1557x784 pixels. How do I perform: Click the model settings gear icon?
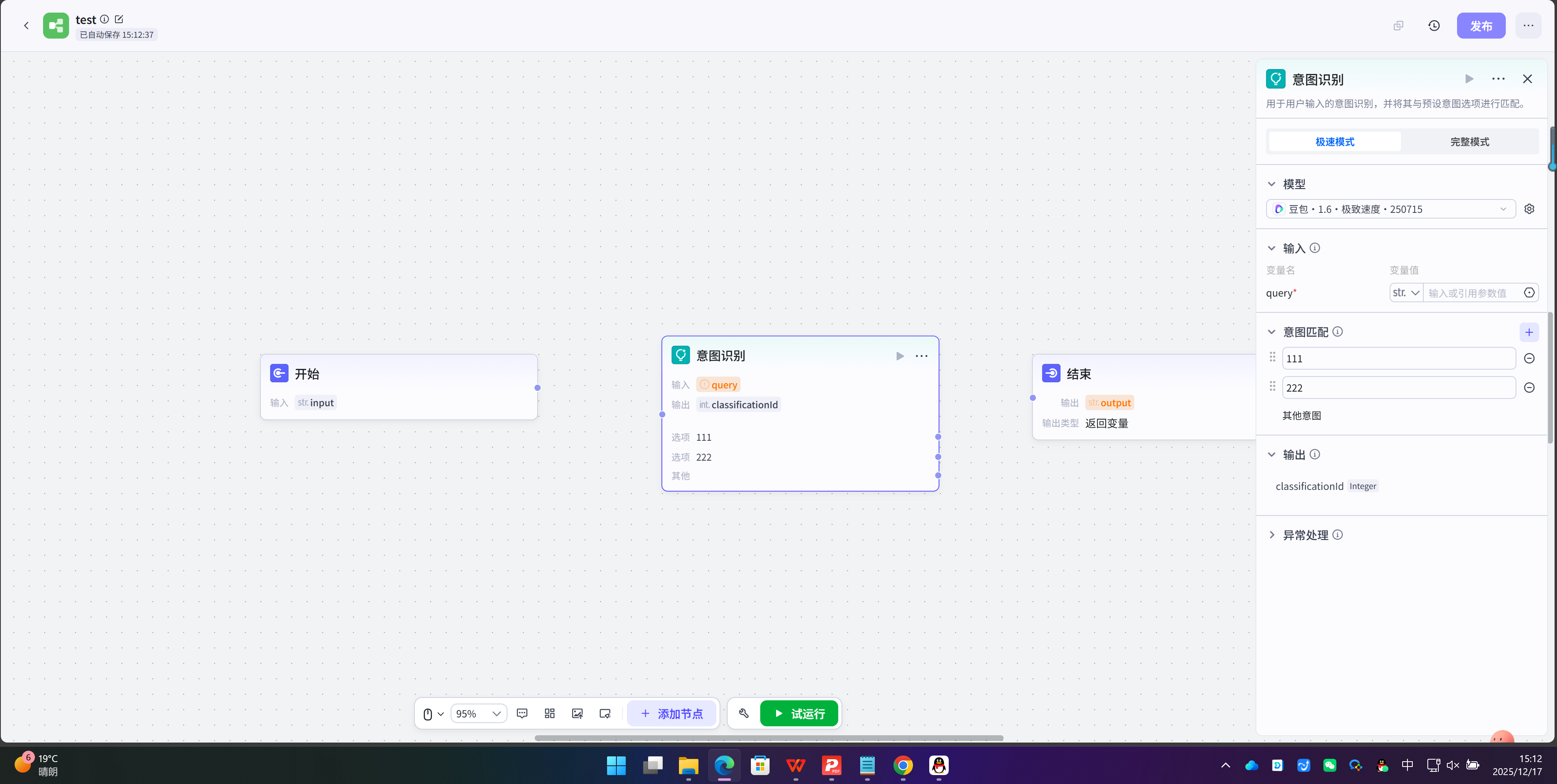[x=1529, y=209]
